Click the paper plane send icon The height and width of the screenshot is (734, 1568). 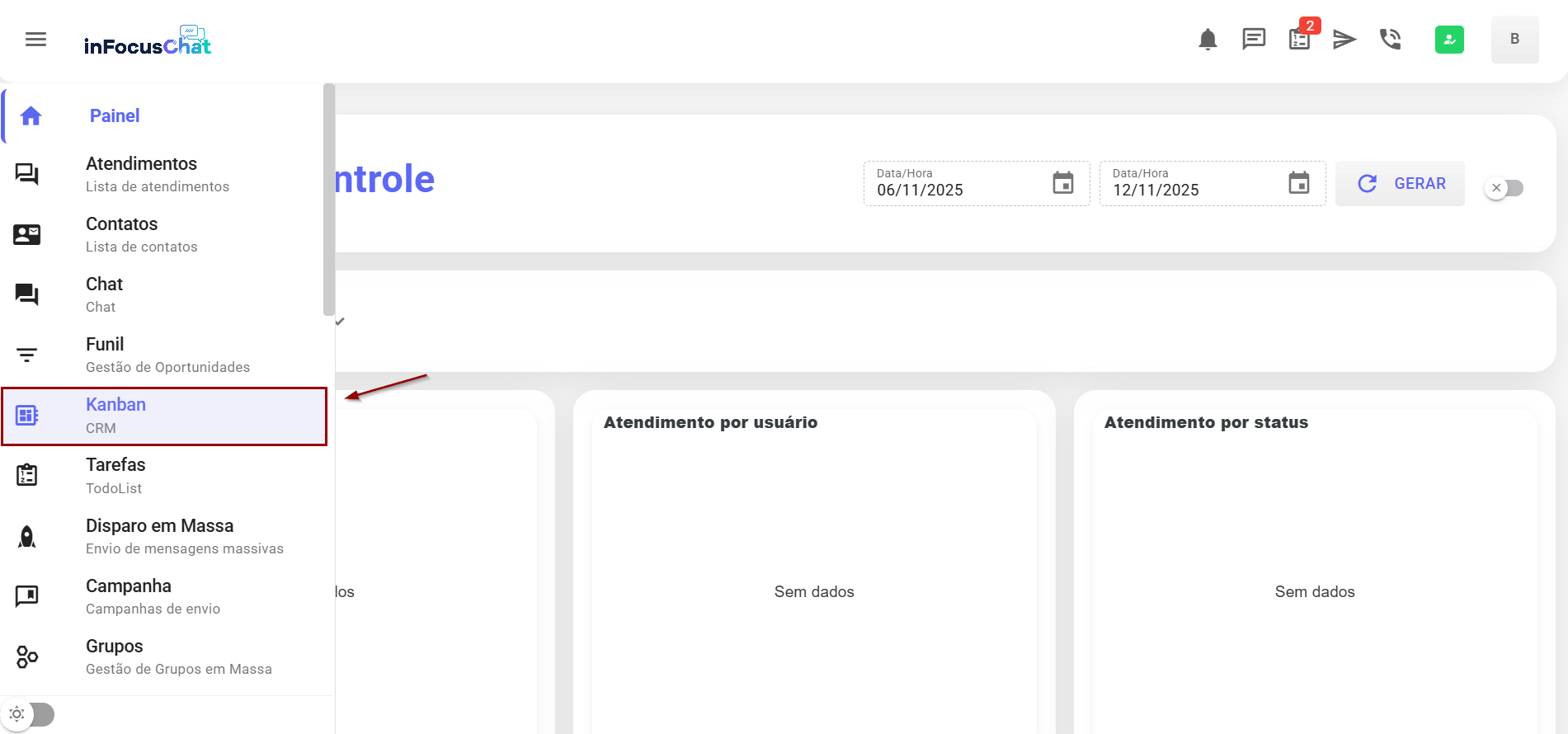click(x=1344, y=39)
